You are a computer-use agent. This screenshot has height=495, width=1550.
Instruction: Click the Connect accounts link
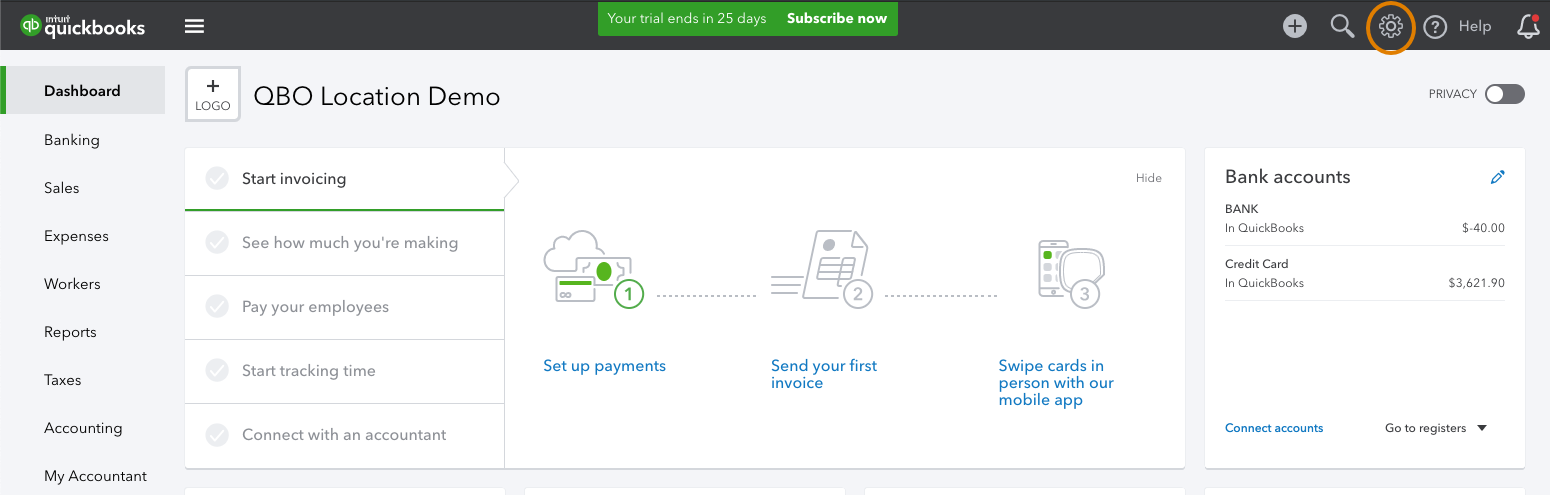(x=1274, y=428)
